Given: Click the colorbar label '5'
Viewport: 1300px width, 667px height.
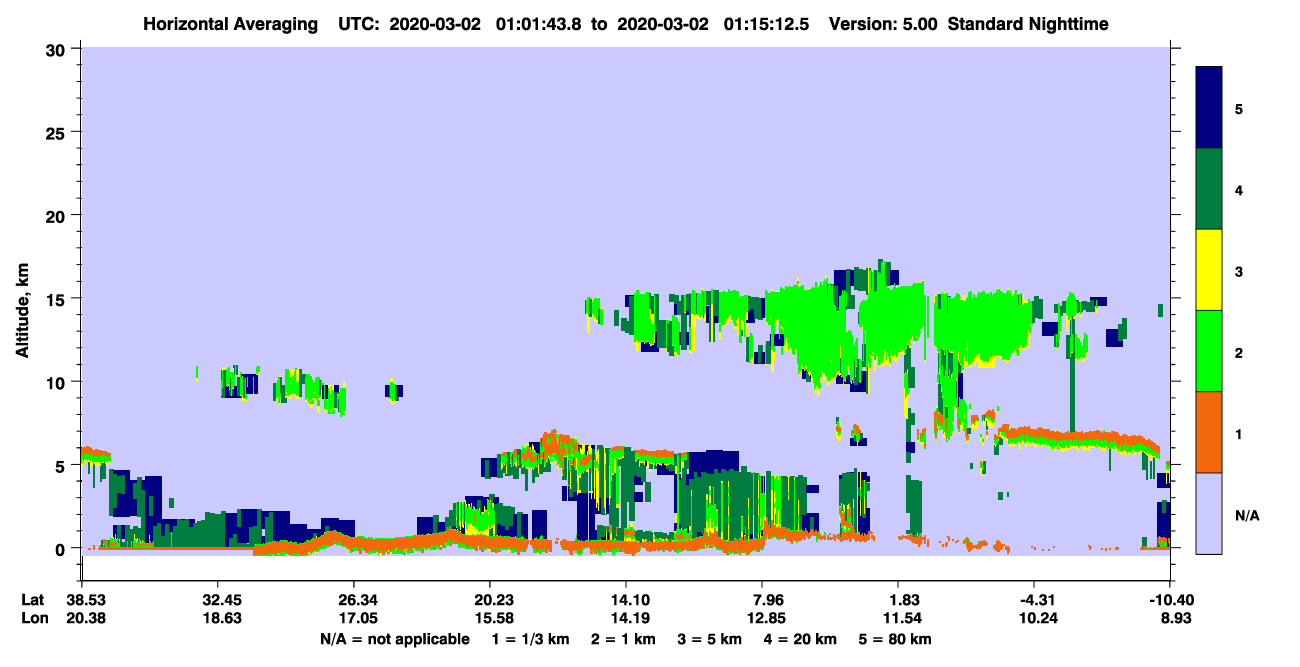Looking at the screenshot, I should point(1239,108).
